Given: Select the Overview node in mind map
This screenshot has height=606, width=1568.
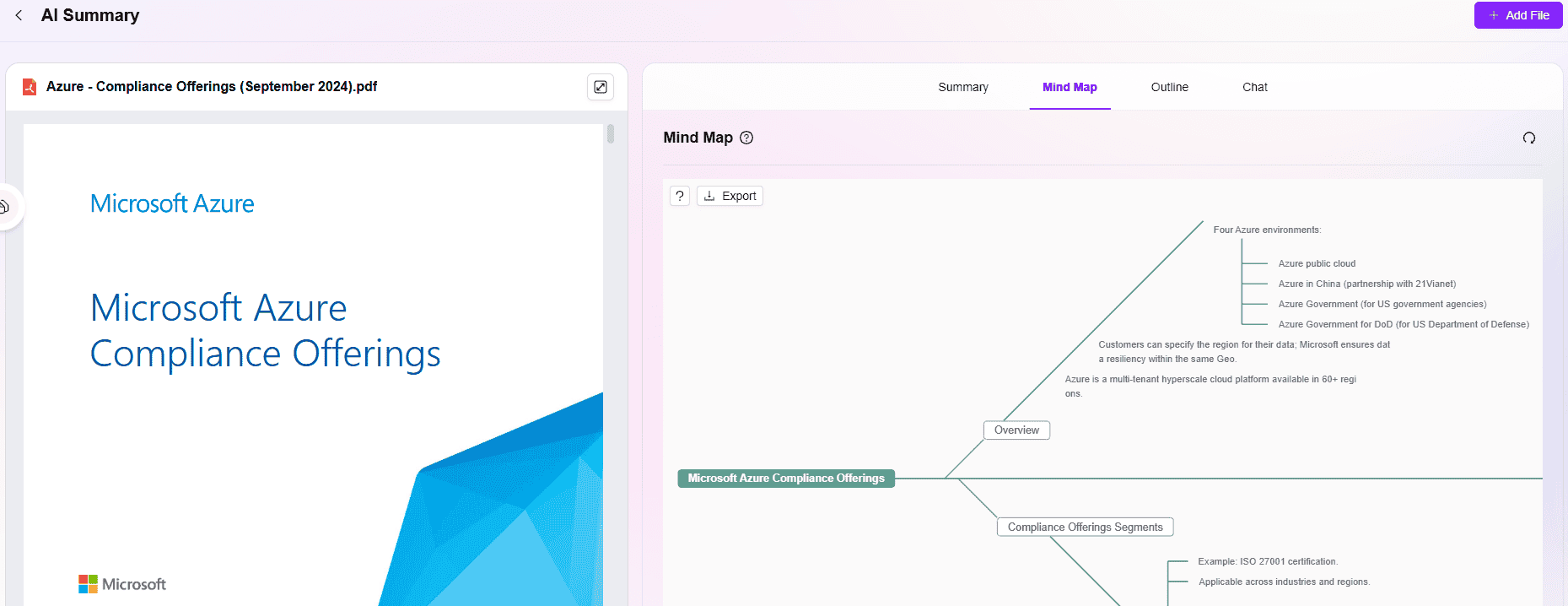Looking at the screenshot, I should (x=1016, y=430).
